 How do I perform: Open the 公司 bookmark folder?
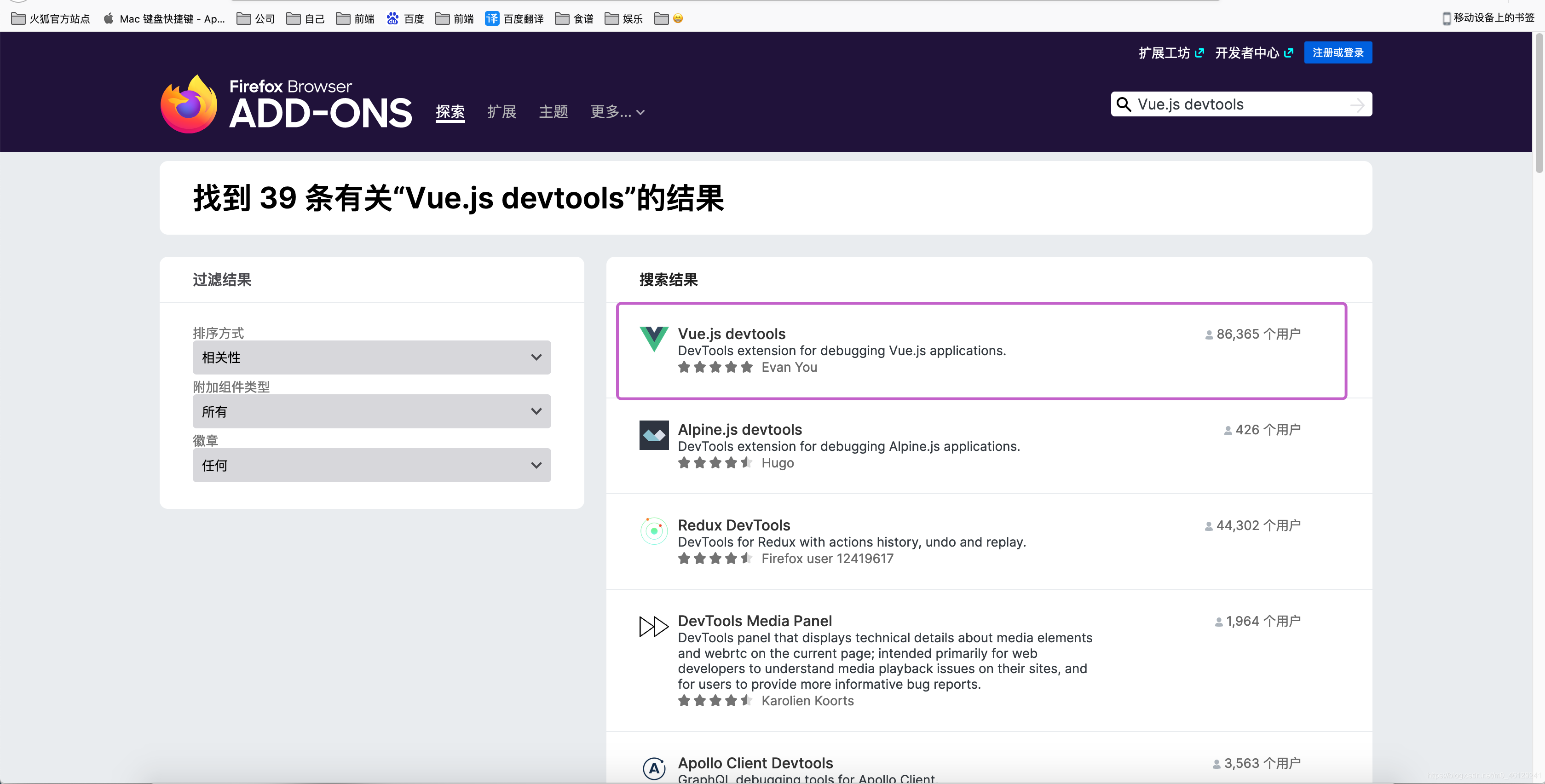click(255, 18)
